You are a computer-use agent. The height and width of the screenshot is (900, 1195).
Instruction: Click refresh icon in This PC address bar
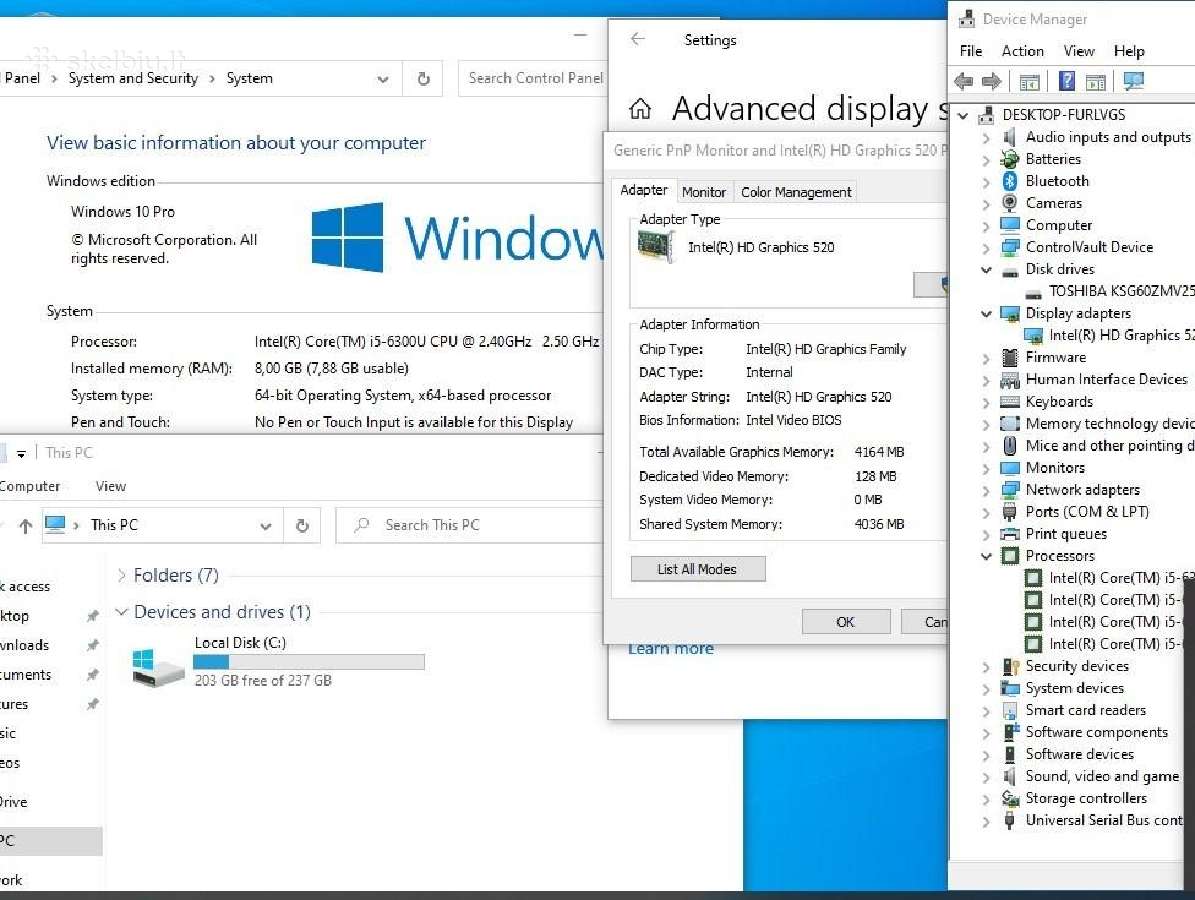(303, 525)
